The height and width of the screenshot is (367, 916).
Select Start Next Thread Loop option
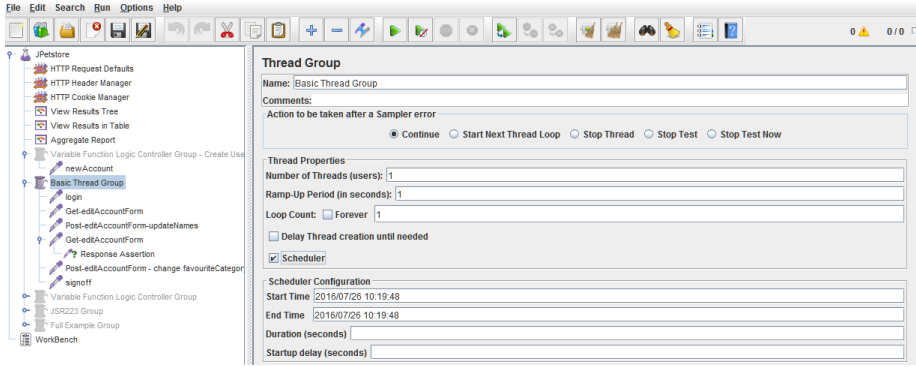(454, 134)
